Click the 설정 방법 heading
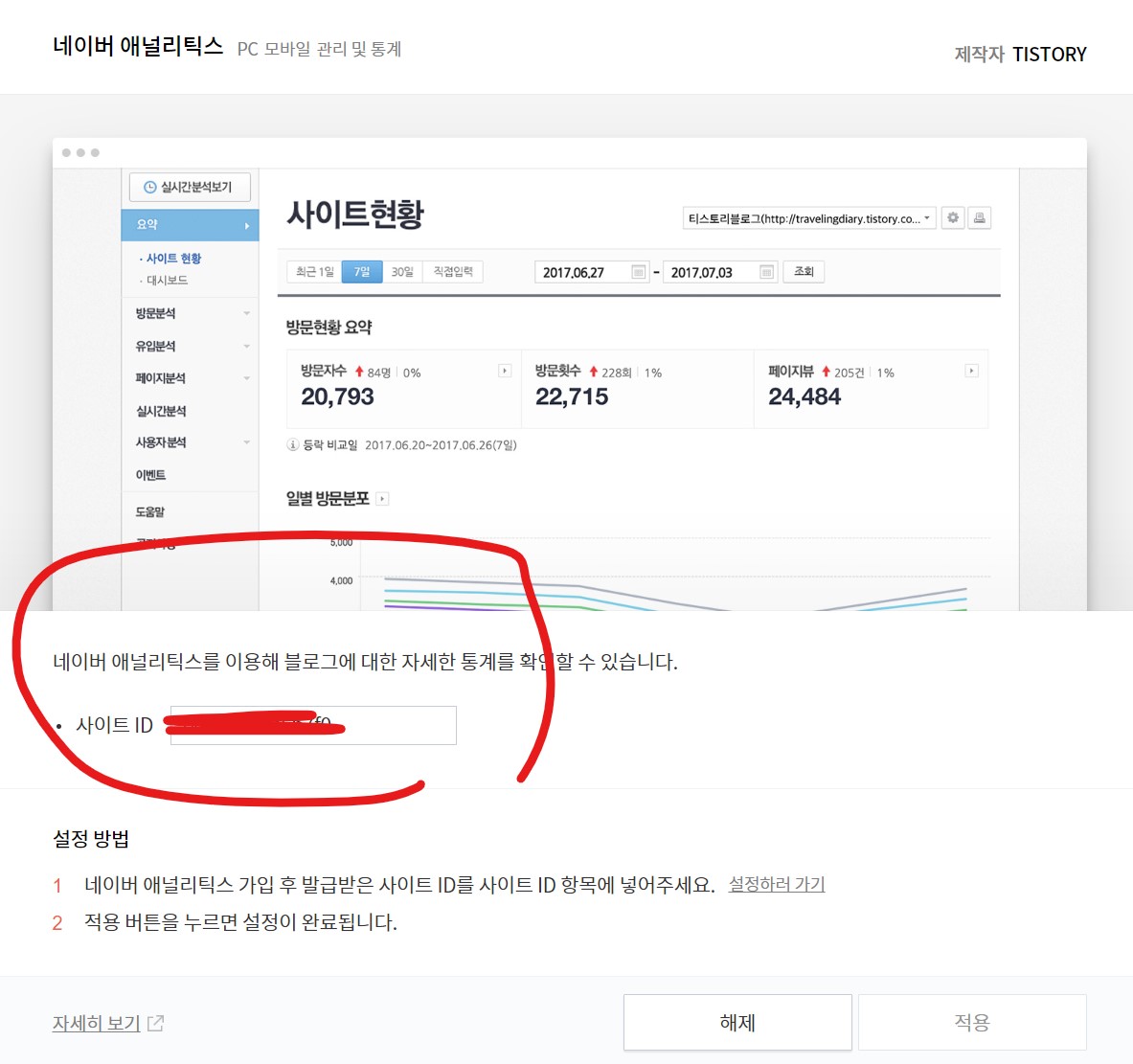 (x=91, y=839)
